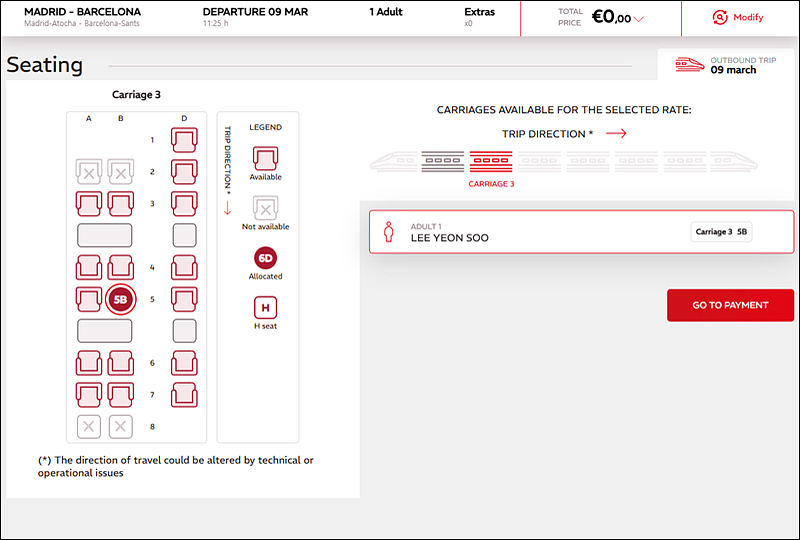Pick seat 4D
Screen dimensions: 800x540
coord(184,267)
